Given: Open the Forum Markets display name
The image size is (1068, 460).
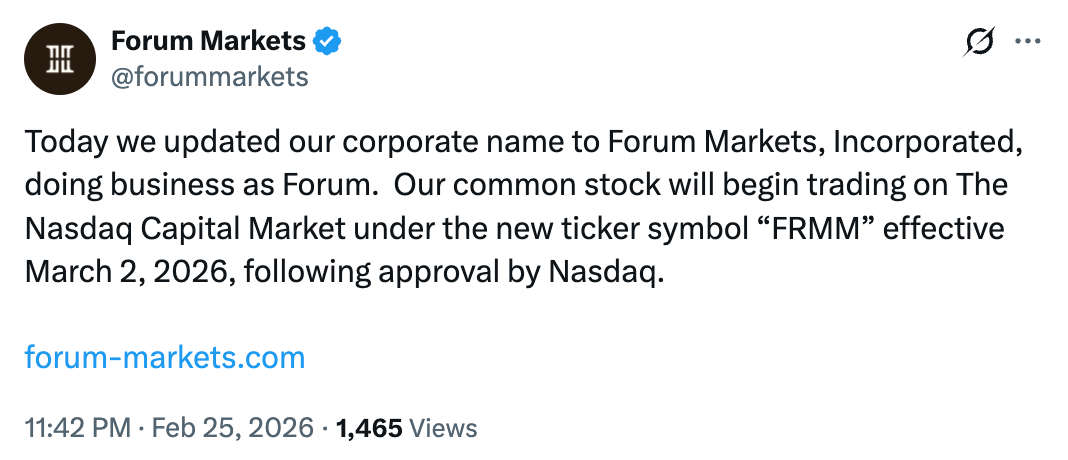Looking at the screenshot, I should coord(208,41).
